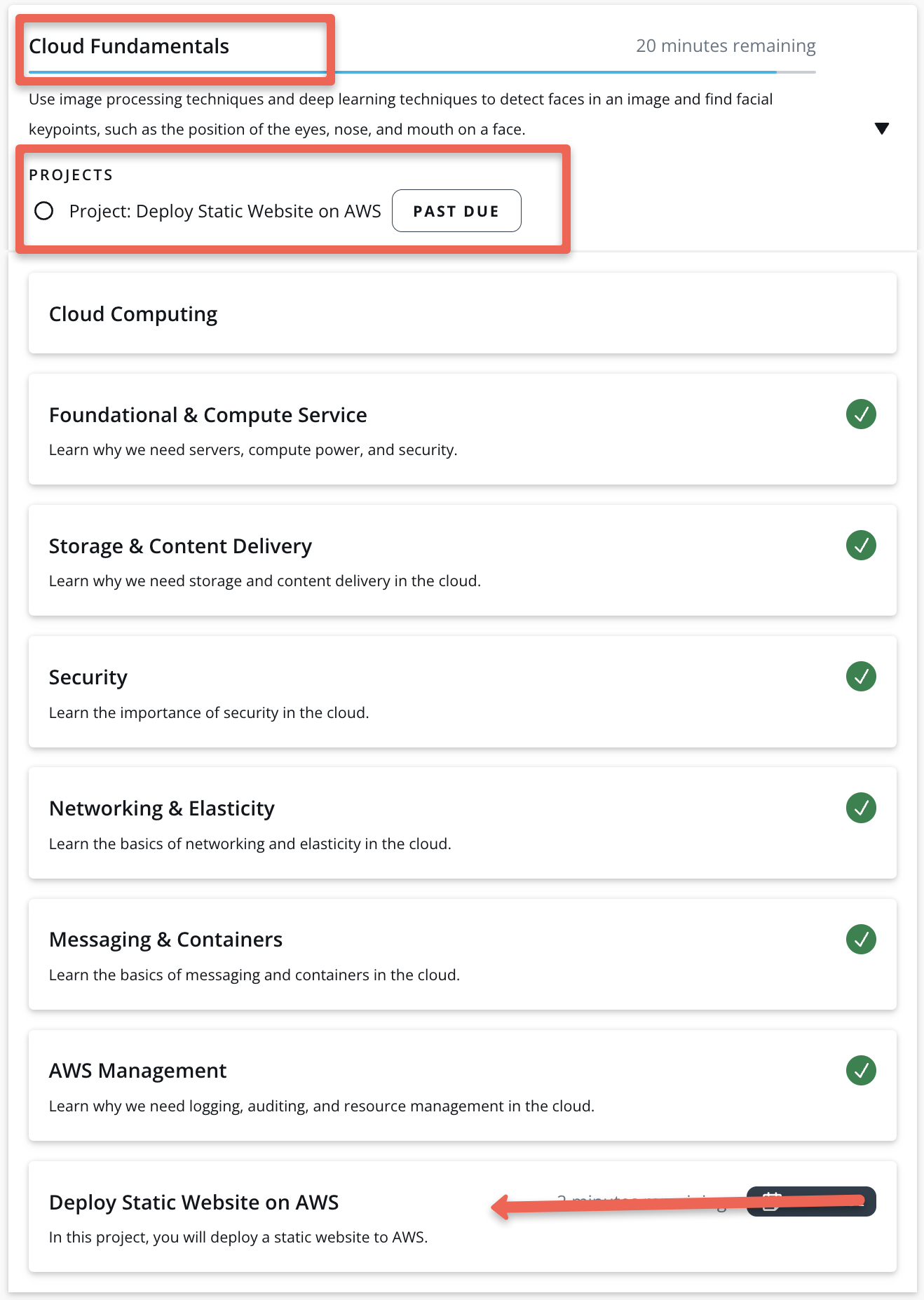Select the Security lesson title
Screen dimensions: 924x1300
point(88,677)
